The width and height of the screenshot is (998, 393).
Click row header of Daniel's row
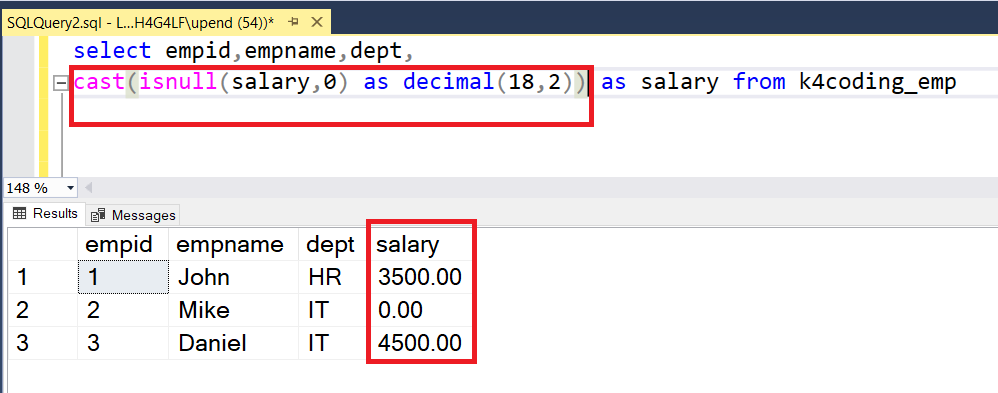[42, 343]
